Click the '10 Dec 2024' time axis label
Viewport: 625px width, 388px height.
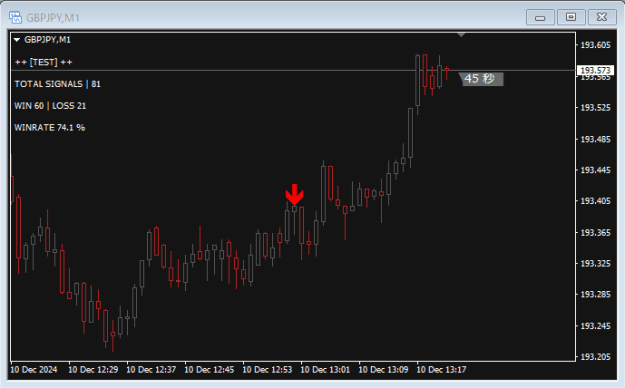[x=34, y=370]
